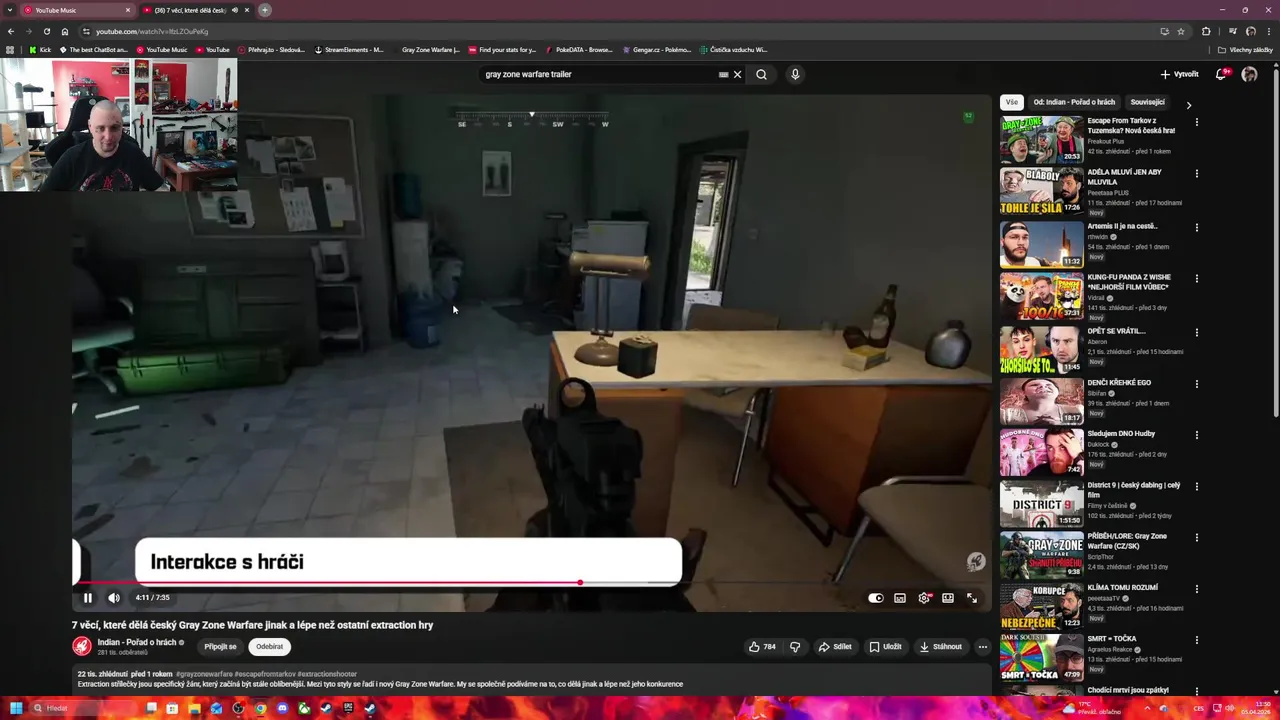Open the StreamElements bookmark

(x=349, y=50)
